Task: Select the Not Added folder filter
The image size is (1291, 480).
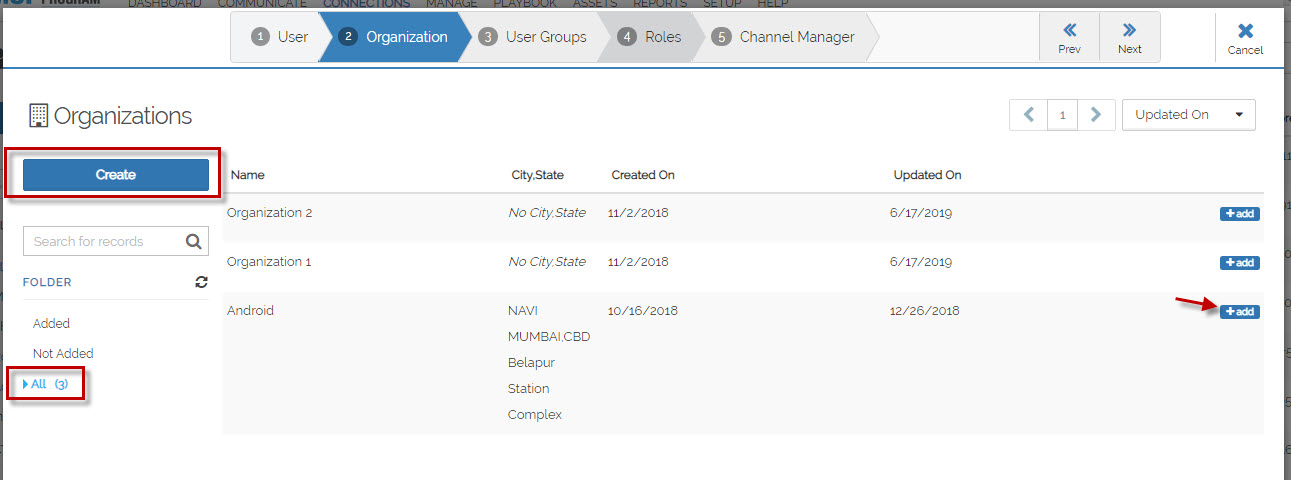Action: pyautogui.click(x=63, y=353)
